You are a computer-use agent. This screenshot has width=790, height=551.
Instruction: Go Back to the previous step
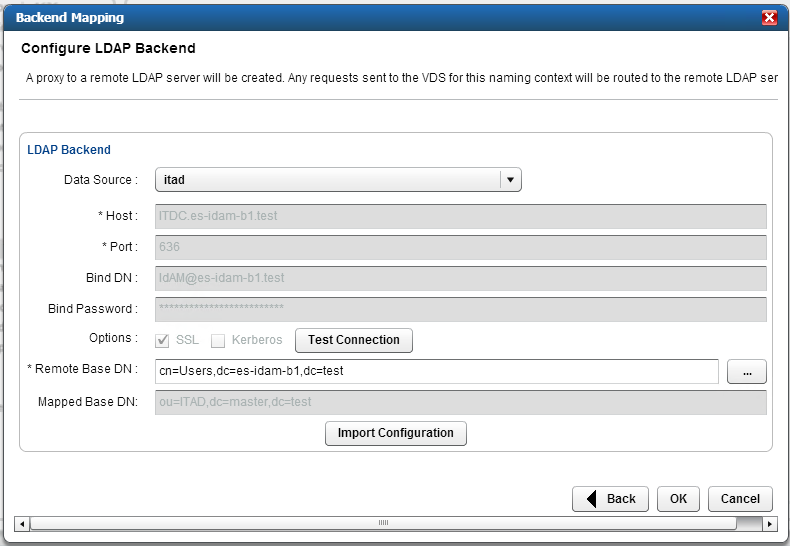610,499
